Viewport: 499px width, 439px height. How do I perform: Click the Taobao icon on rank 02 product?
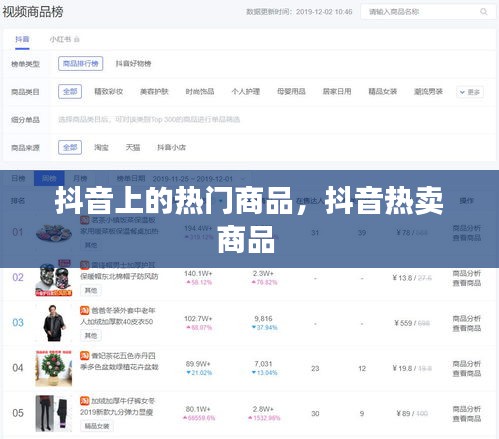85,265
